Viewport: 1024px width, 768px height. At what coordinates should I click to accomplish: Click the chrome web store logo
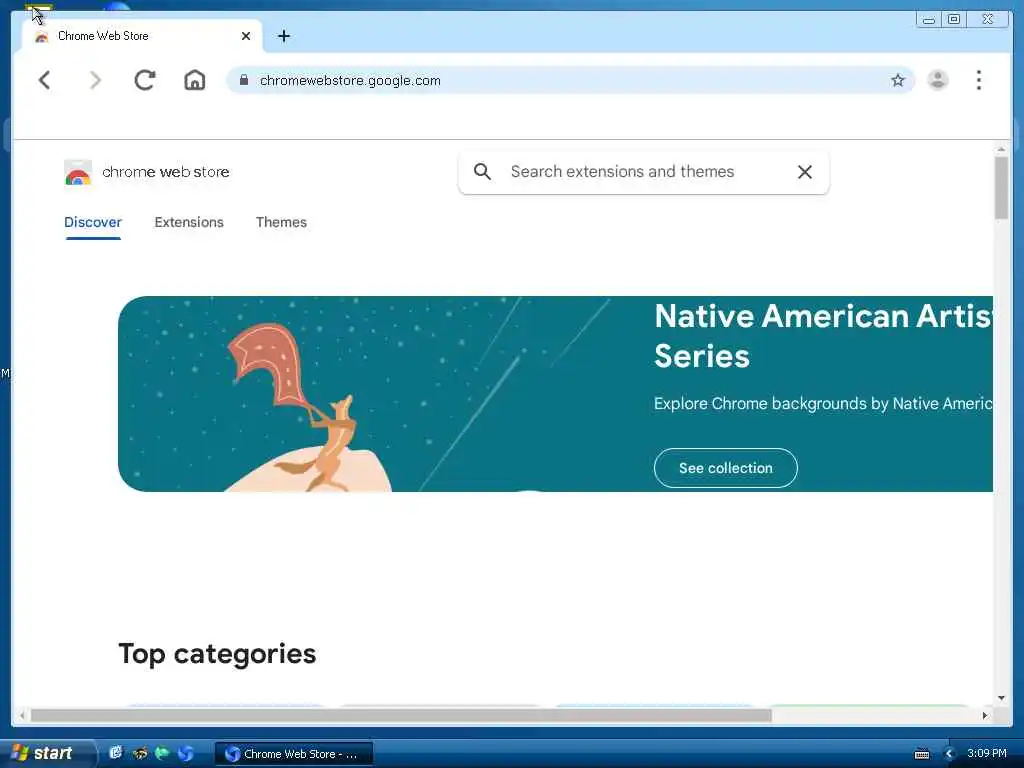click(147, 172)
